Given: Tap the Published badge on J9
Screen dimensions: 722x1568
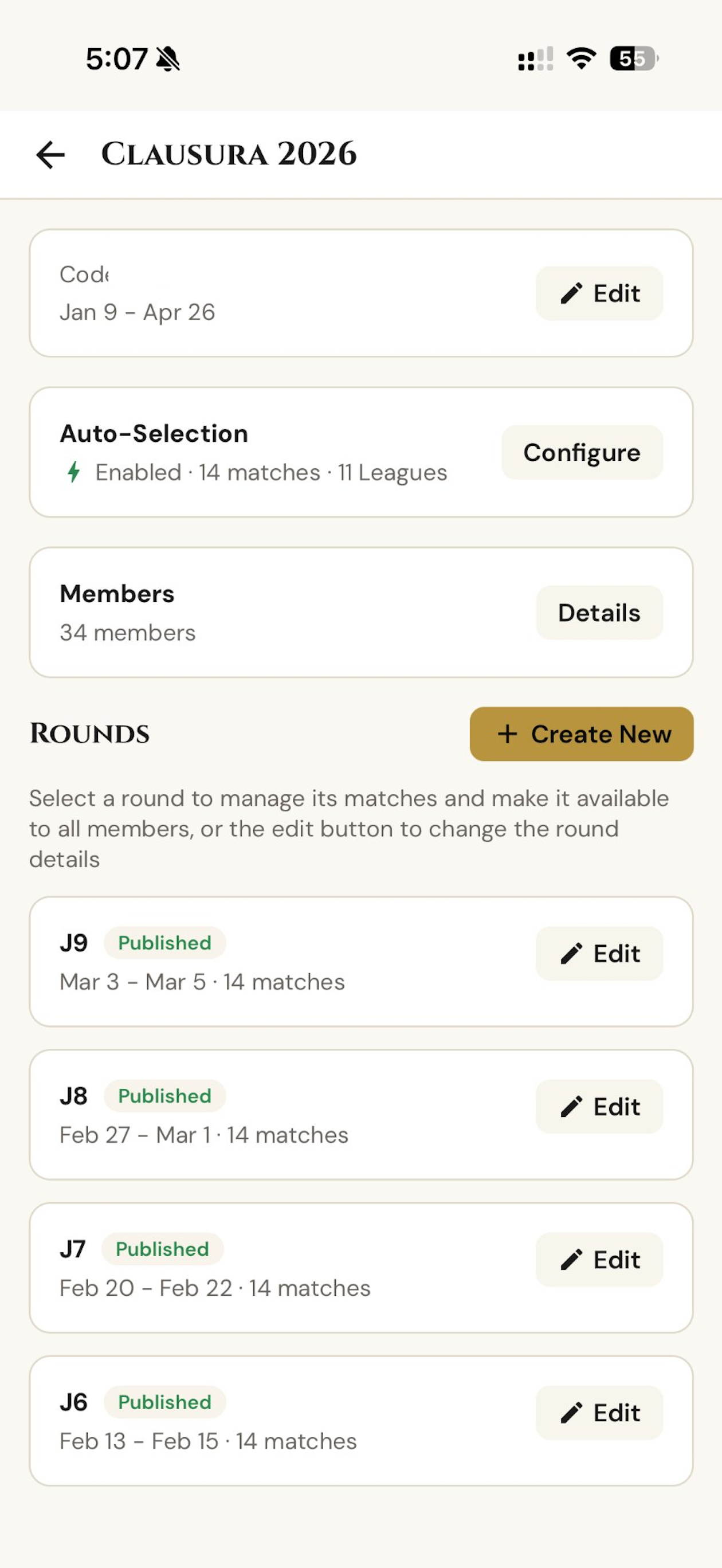Looking at the screenshot, I should point(164,943).
